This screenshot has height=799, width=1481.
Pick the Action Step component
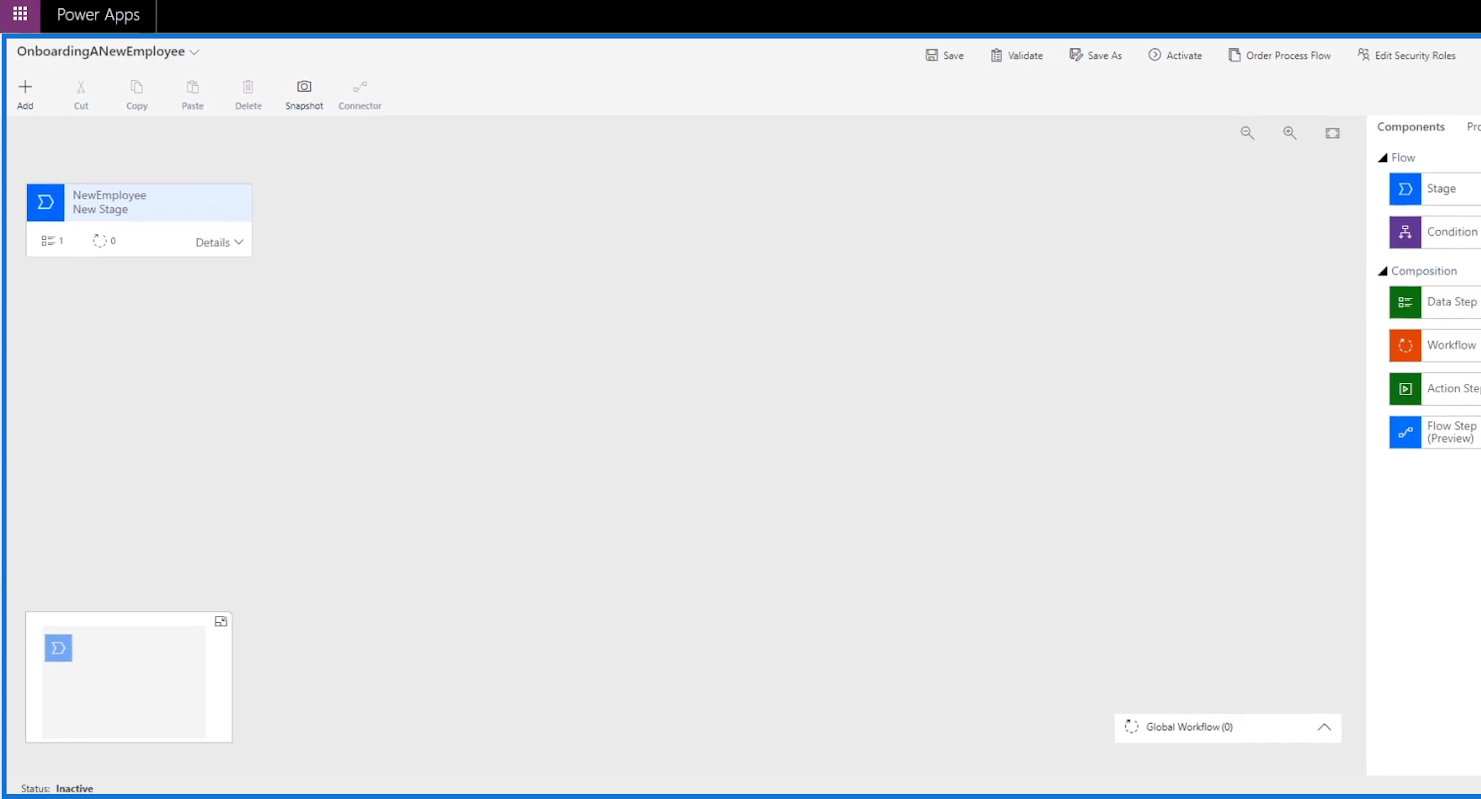click(1435, 389)
